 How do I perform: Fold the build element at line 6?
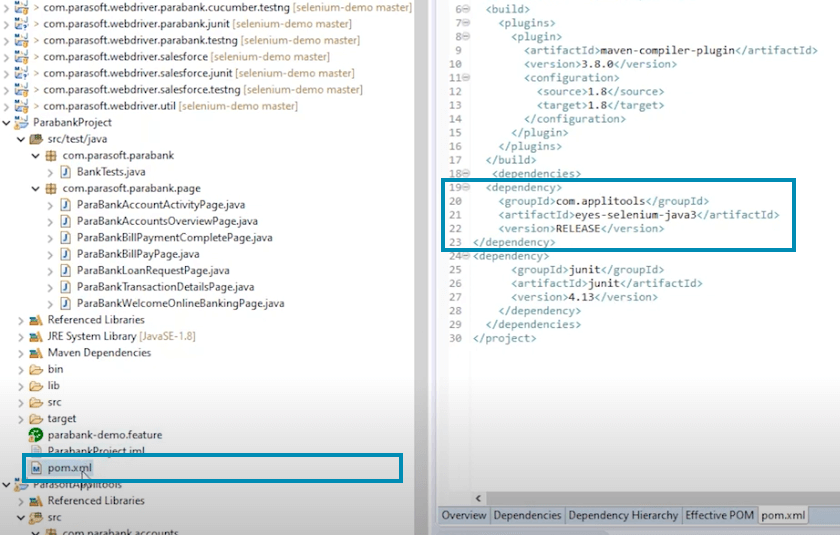tap(468, 9)
